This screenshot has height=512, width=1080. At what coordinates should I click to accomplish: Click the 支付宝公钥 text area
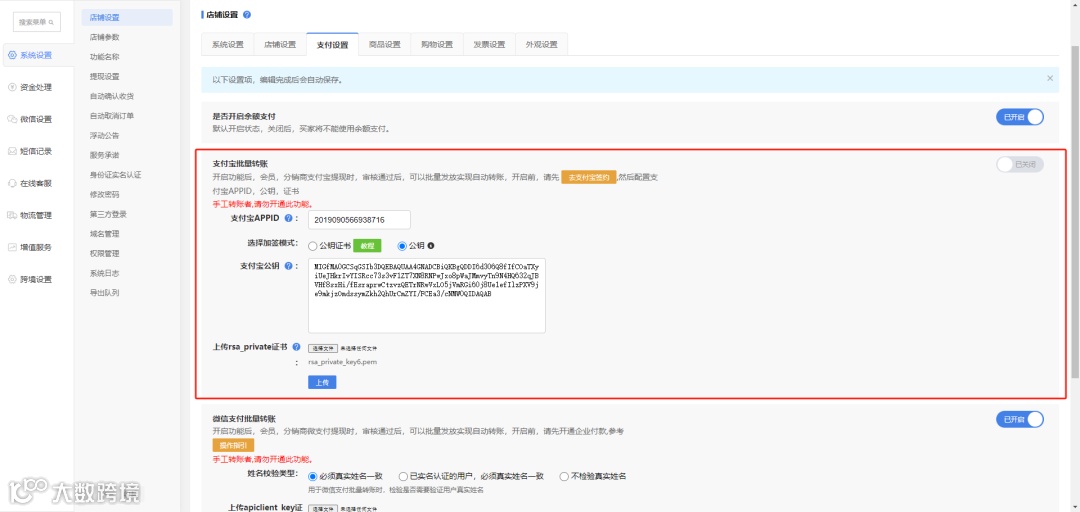[x=426, y=296]
